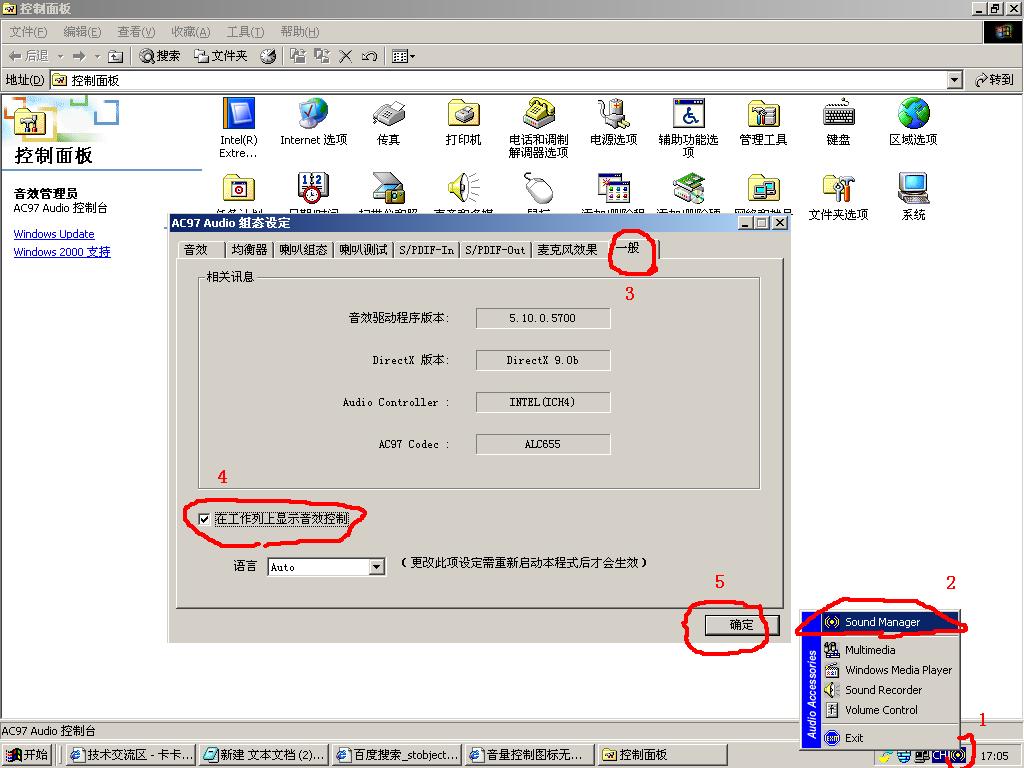
Task: Open the sounds and multimedia speaker icon
Action: (x=464, y=188)
